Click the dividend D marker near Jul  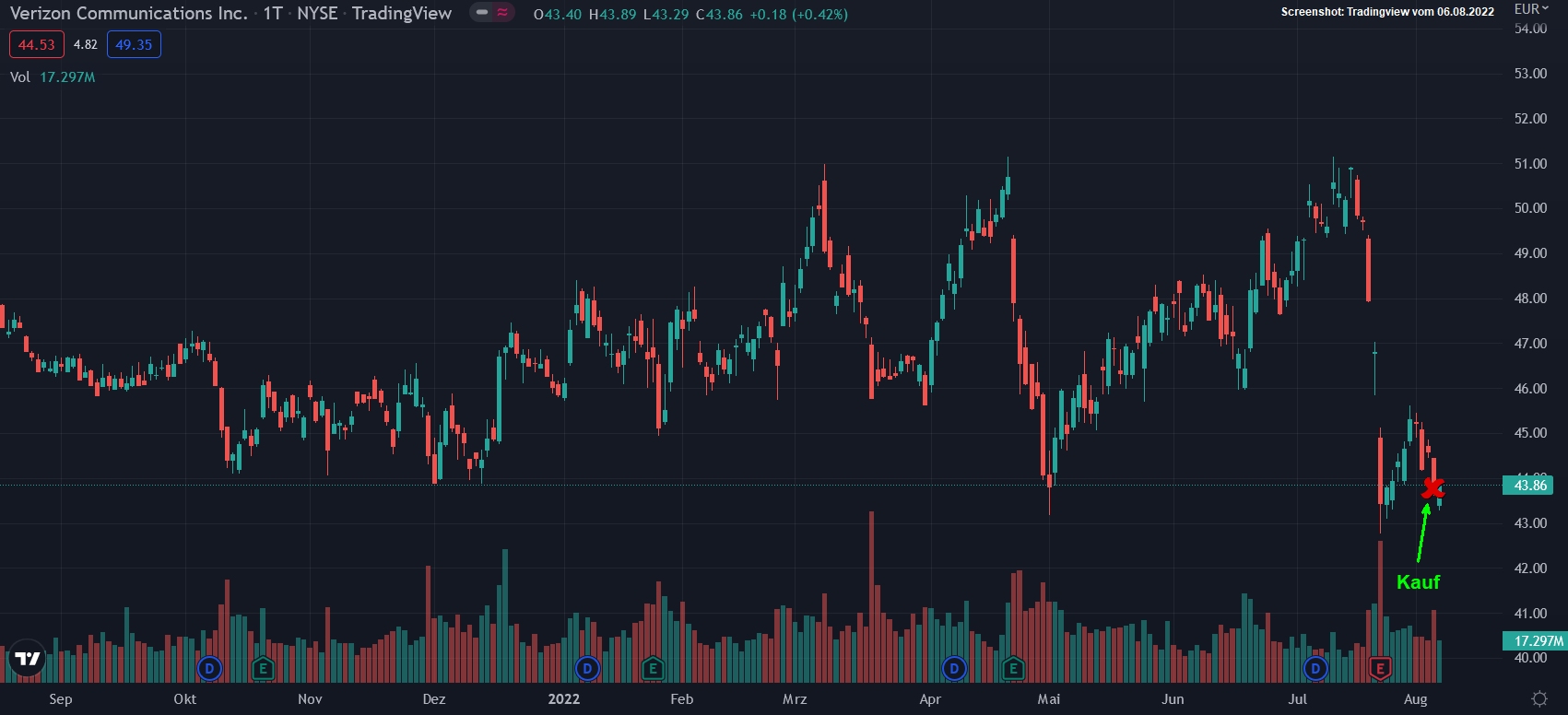tap(1315, 668)
